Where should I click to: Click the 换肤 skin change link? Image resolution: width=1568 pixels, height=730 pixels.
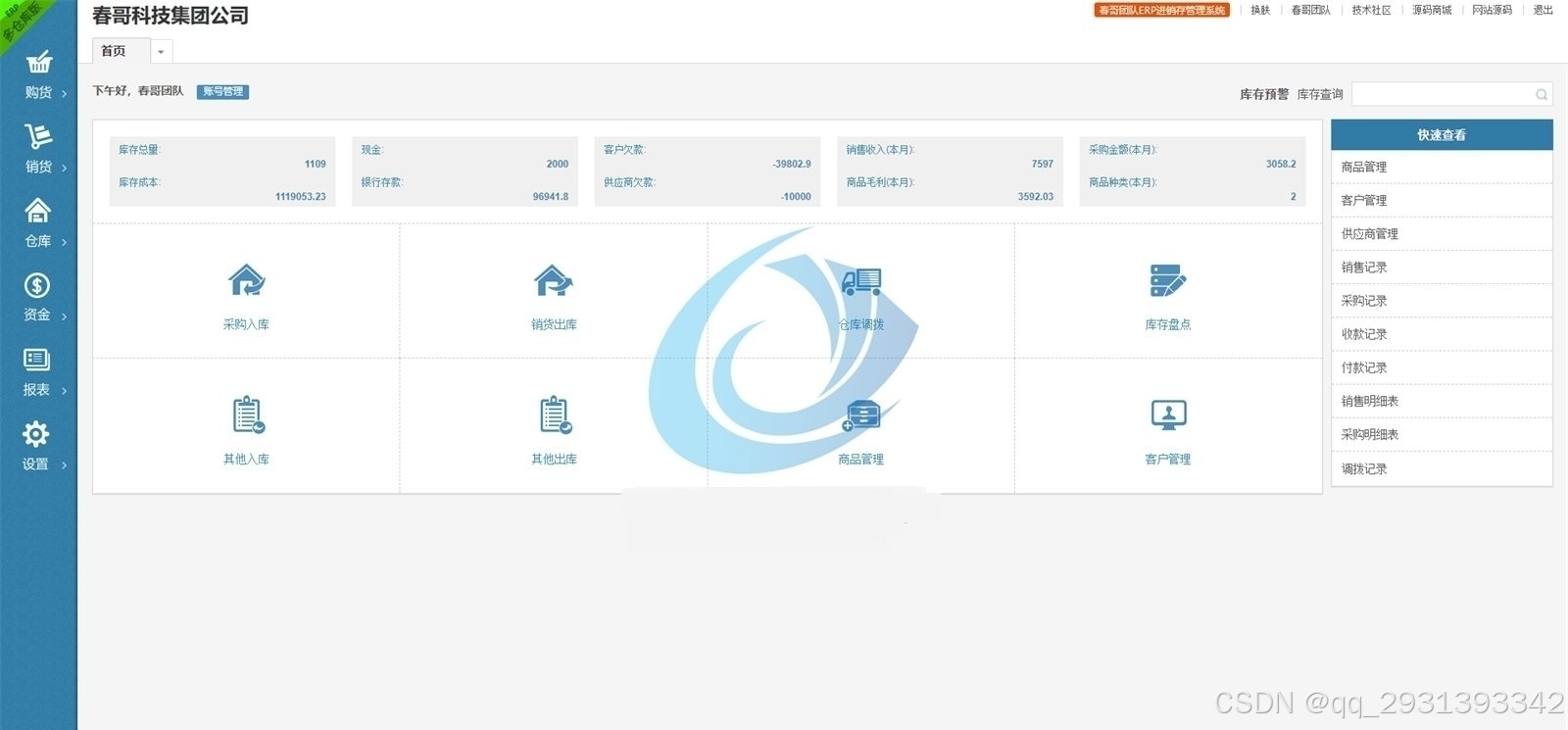click(1260, 10)
